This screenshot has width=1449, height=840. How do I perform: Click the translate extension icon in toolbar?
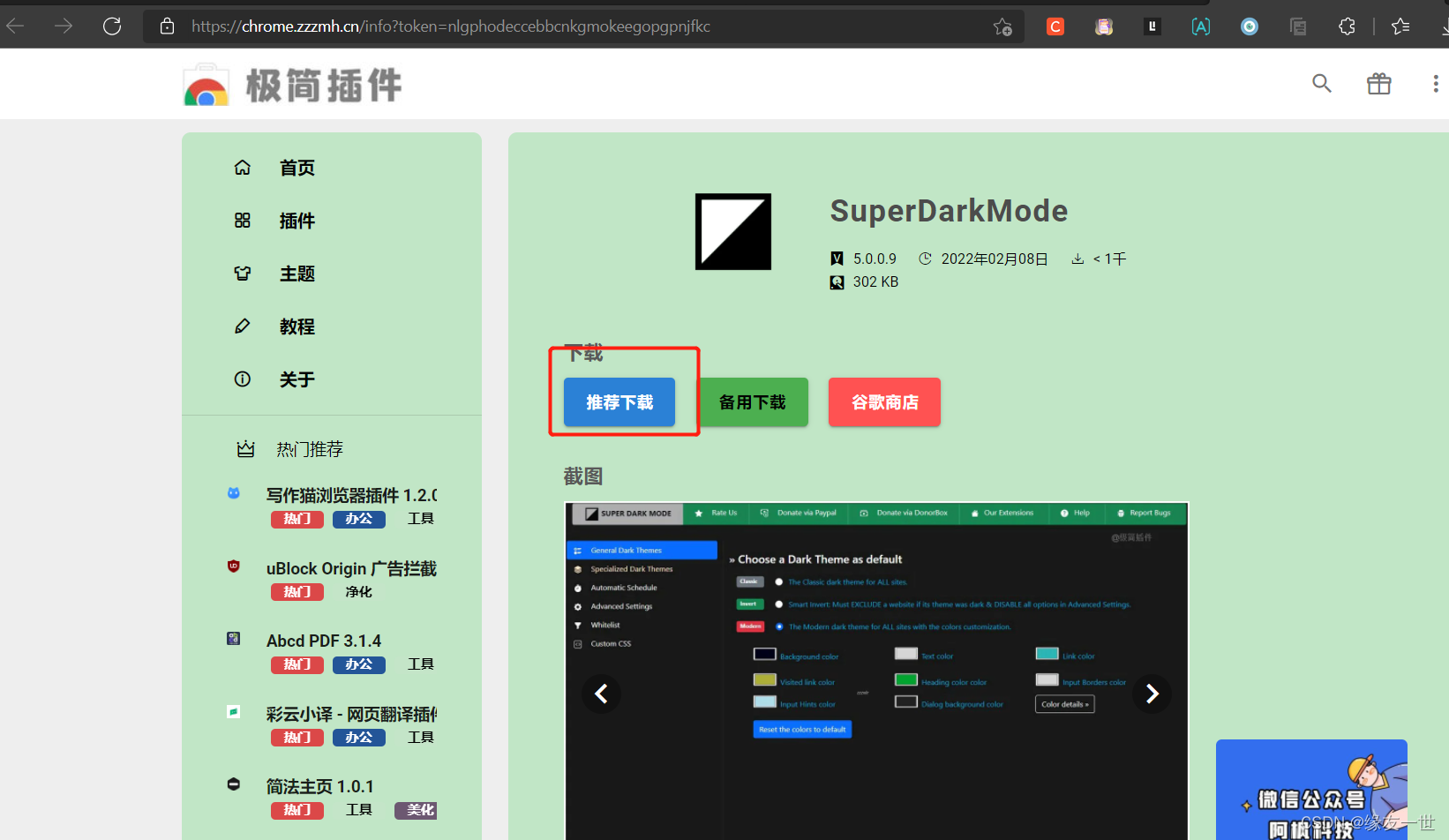coord(1200,26)
